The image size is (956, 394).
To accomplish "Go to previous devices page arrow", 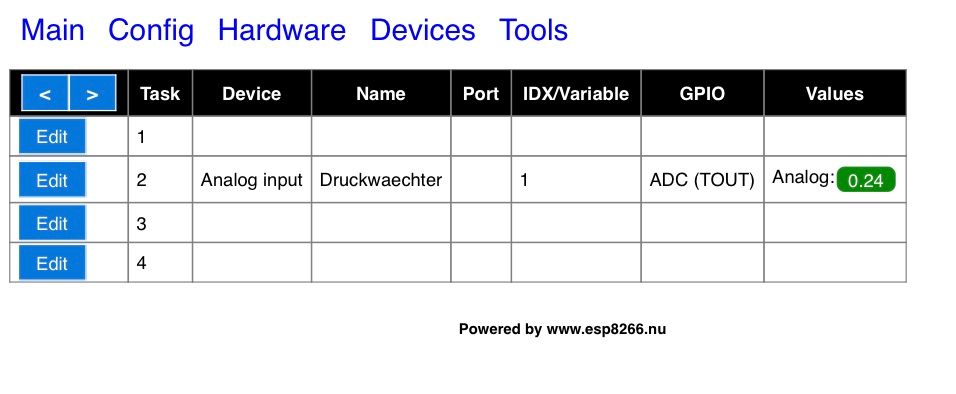I will click(45, 93).
